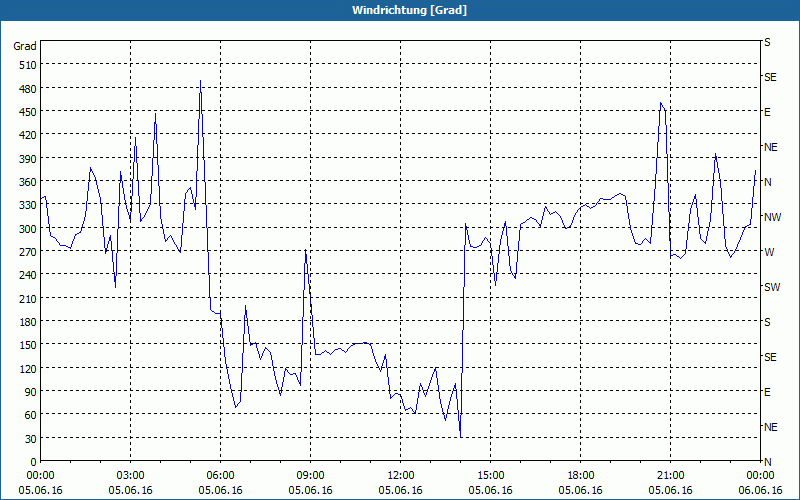
Task: Select the 06.06.16 date label
Action: [x=760, y=490]
